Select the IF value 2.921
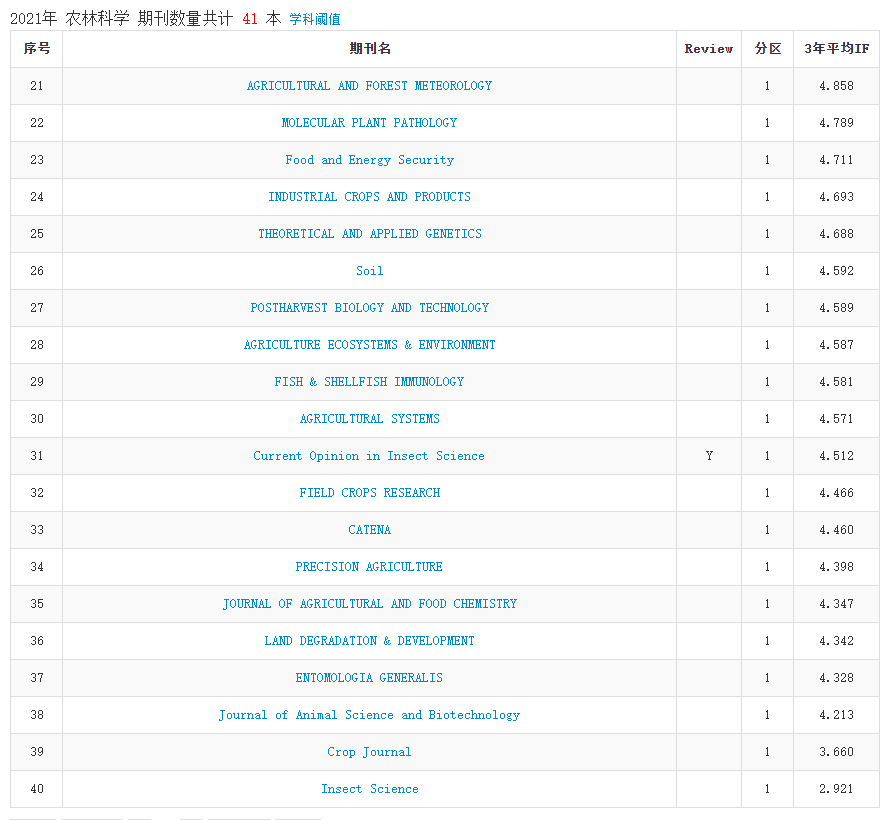The height and width of the screenshot is (820, 886). click(x=836, y=789)
